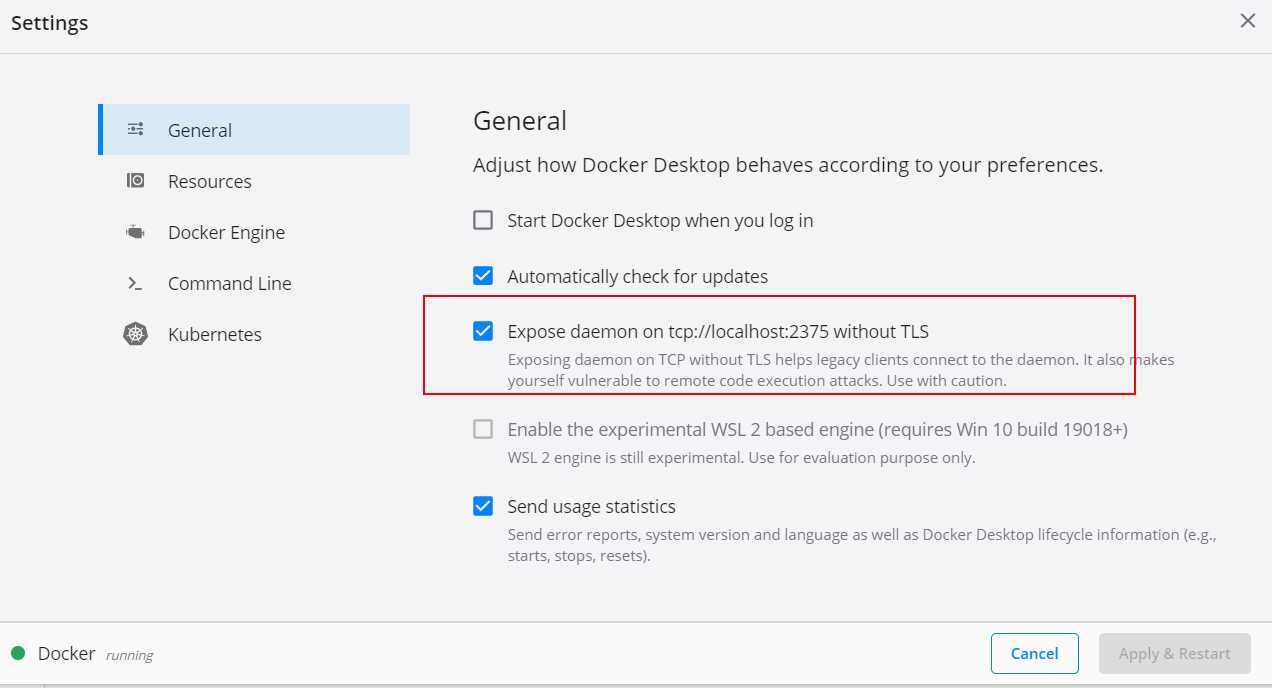Image resolution: width=1272 pixels, height=688 pixels.
Task: Click the 'Exposing daemon on TCP without TLS' description
Action: click(841, 370)
